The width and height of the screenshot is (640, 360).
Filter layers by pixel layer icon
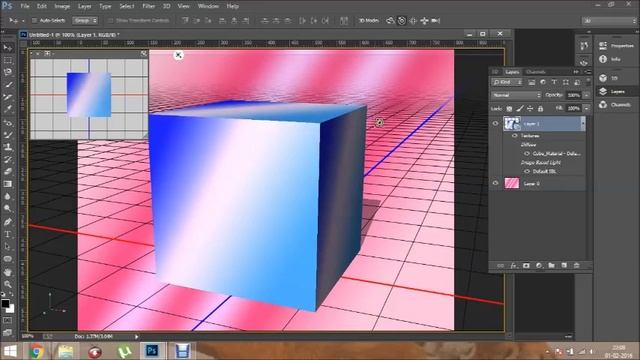pyautogui.click(x=531, y=82)
